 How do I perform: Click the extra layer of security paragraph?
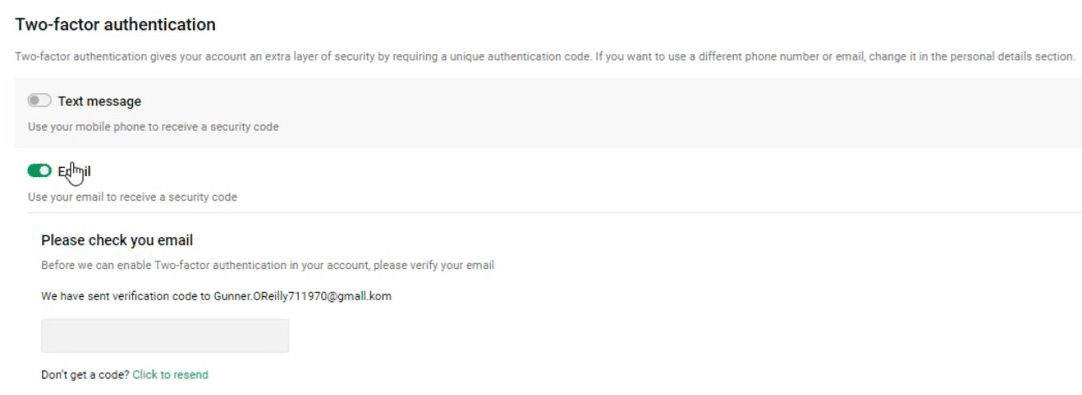[x=545, y=57]
